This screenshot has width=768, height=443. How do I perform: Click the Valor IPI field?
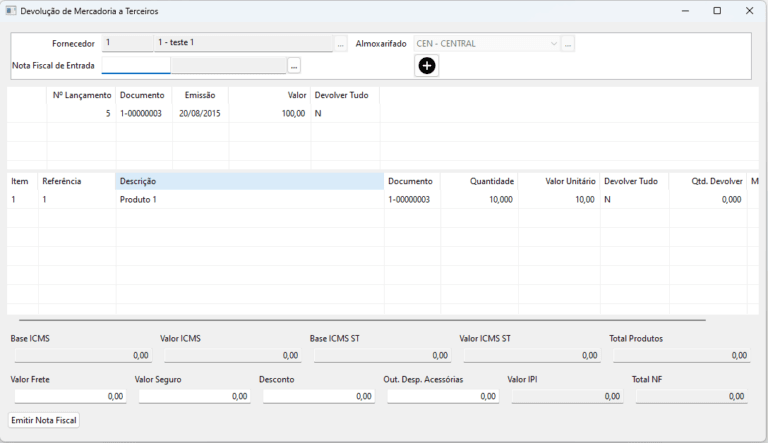(x=567, y=396)
